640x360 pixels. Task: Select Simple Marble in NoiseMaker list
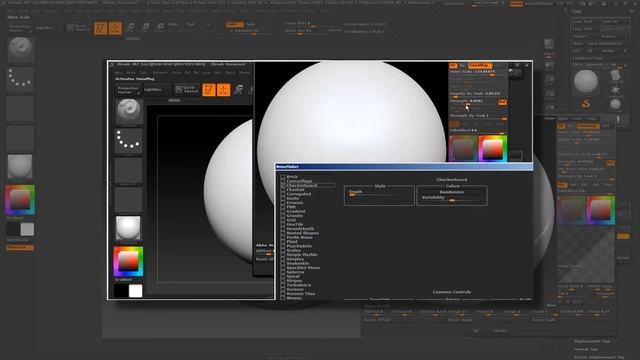(x=302, y=255)
